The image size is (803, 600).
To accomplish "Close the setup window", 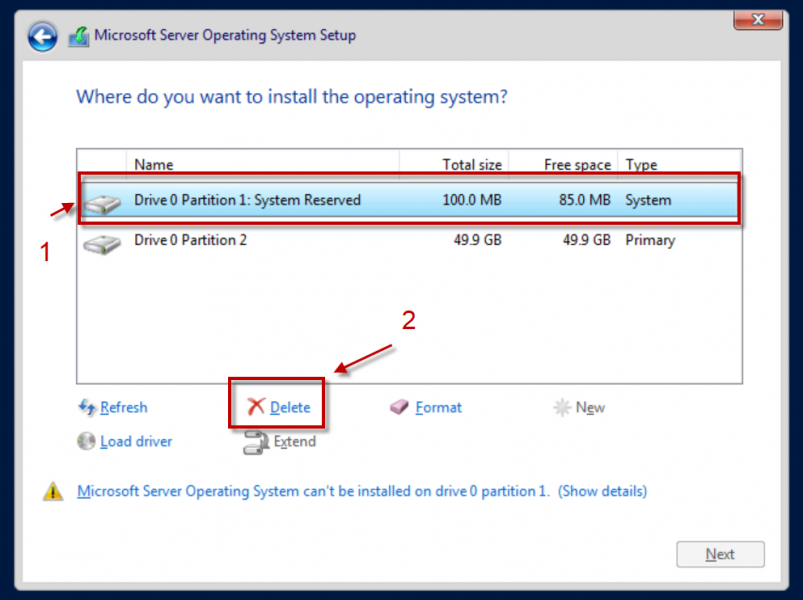I will click(758, 20).
